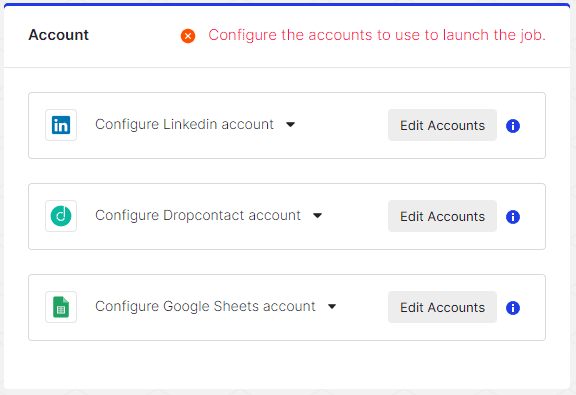Expand Configure Linkedin account dropdown arrow
Viewport: 576px width, 395px height.
[x=290, y=125]
